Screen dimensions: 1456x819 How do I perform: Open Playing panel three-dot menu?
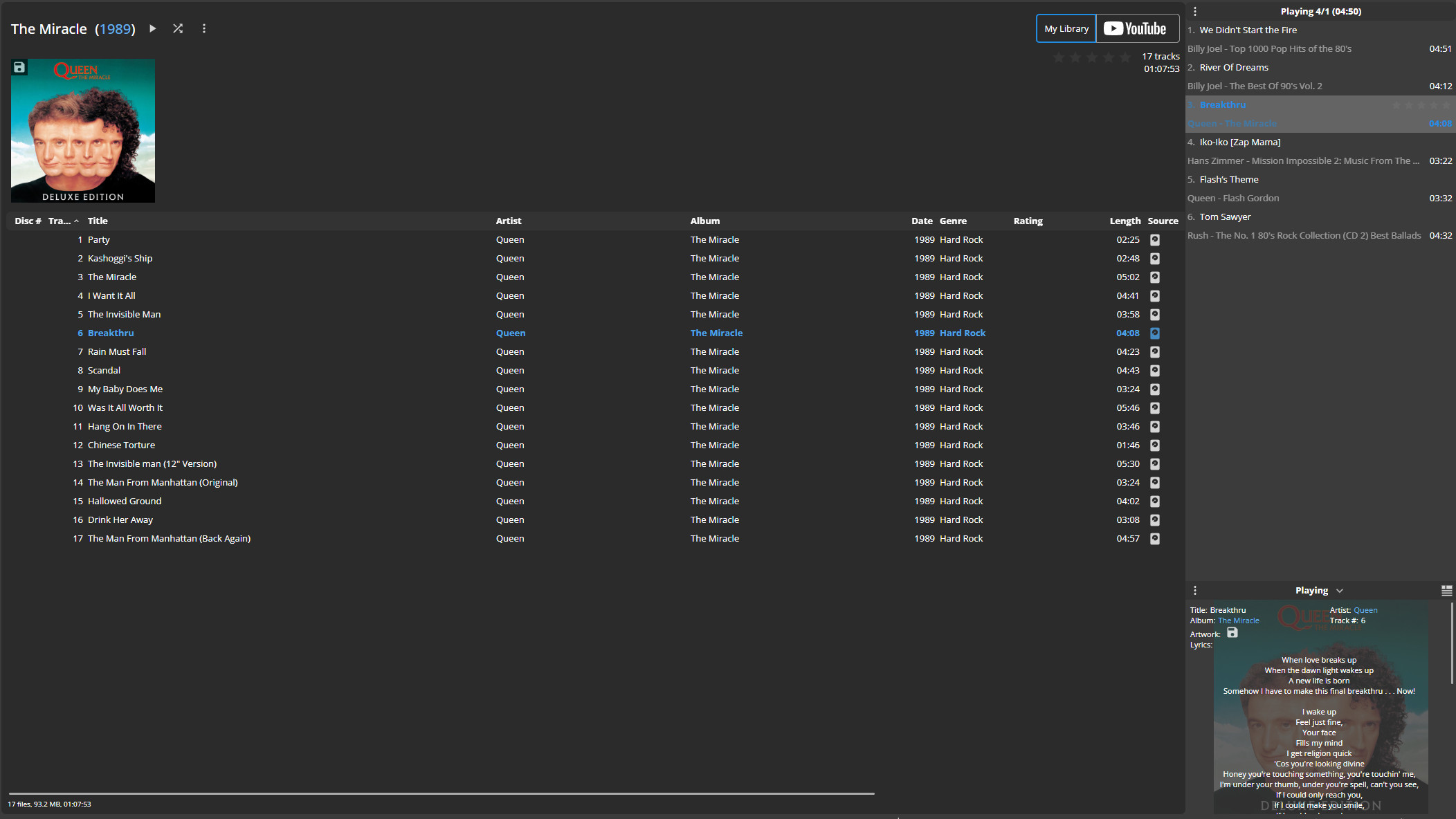pos(1194,590)
